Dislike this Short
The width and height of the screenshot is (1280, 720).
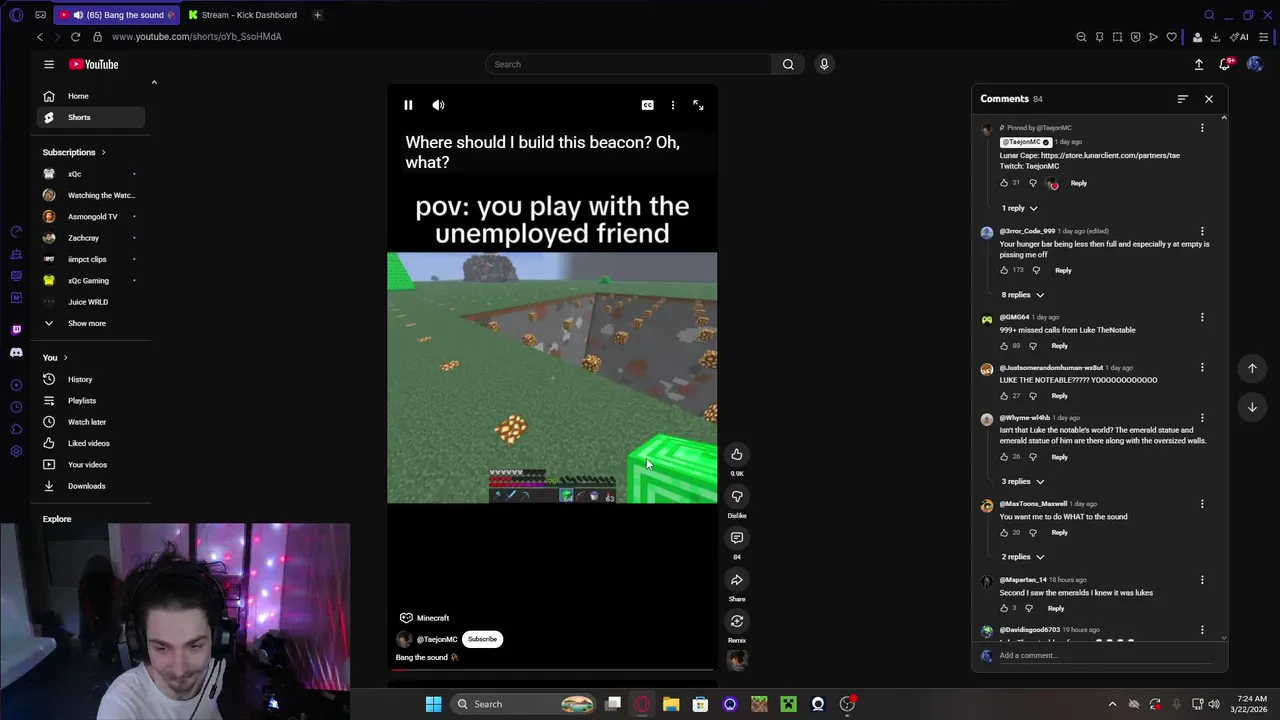pos(737,497)
